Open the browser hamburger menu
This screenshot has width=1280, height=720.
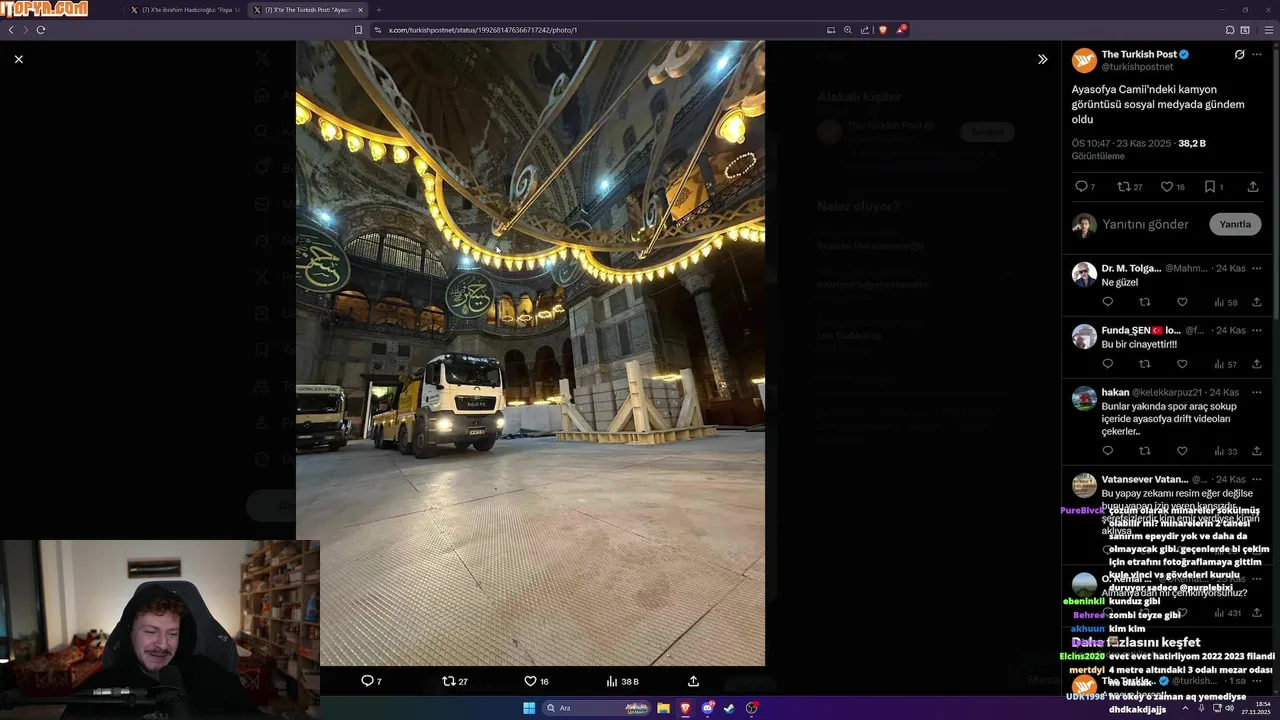coord(1269,30)
